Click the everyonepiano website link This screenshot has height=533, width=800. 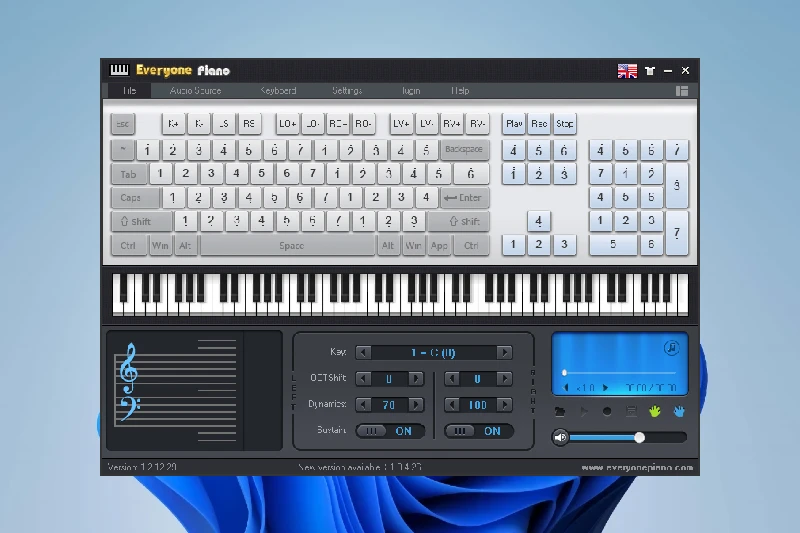(636, 468)
